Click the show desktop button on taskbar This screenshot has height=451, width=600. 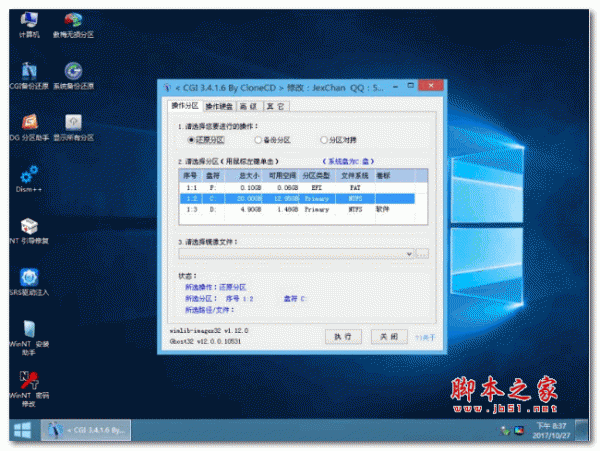582,430
